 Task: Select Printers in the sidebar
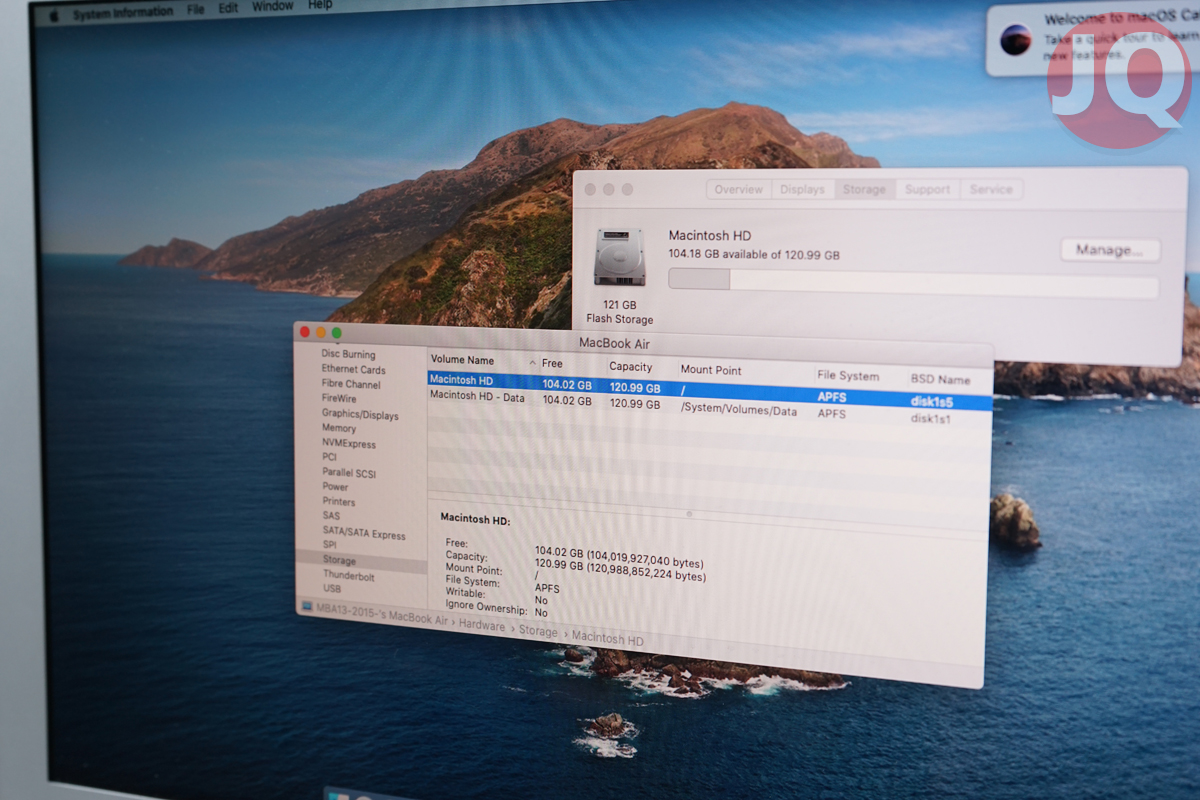(x=339, y=502)
